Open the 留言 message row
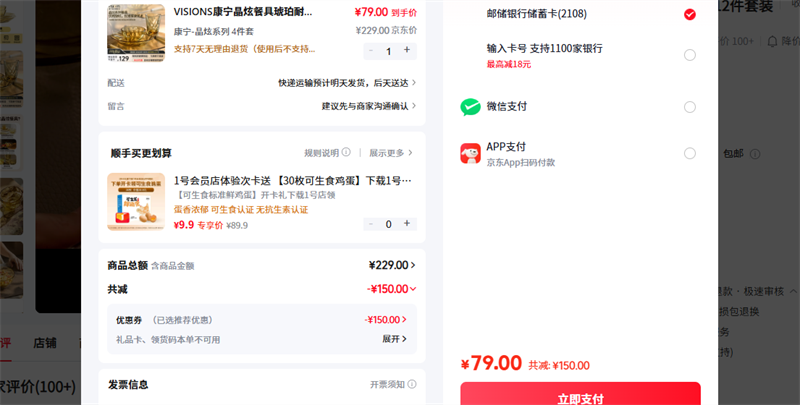This screenshot has height=405, width=800. click(414, 106)
